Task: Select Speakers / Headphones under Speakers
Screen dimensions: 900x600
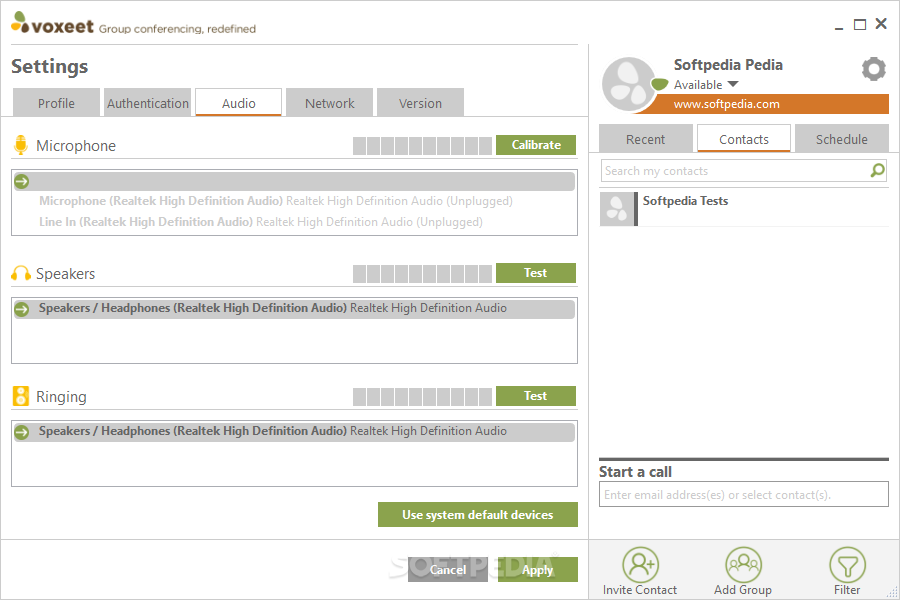Action: tap(294, 308)
